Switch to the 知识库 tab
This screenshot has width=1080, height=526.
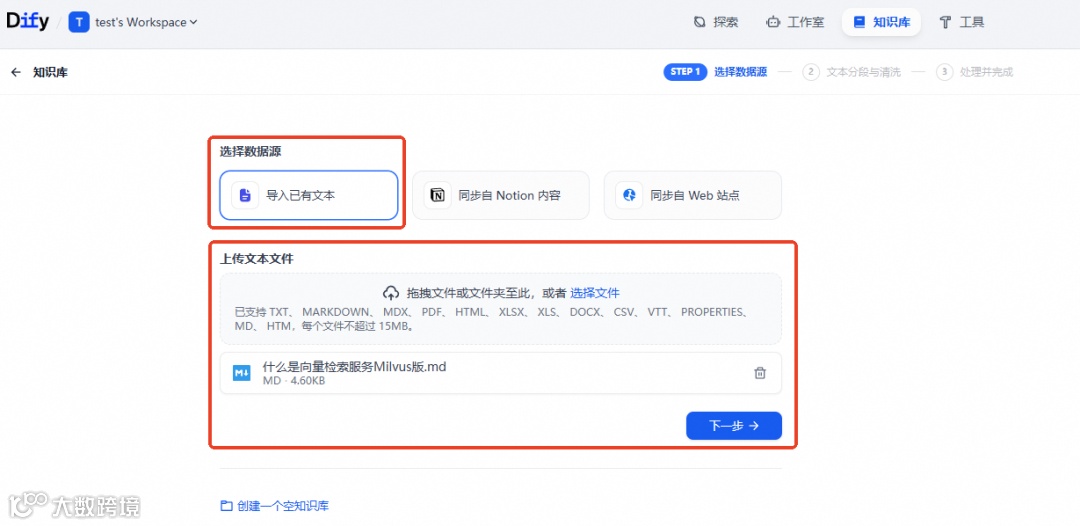[x=881, y=22]
